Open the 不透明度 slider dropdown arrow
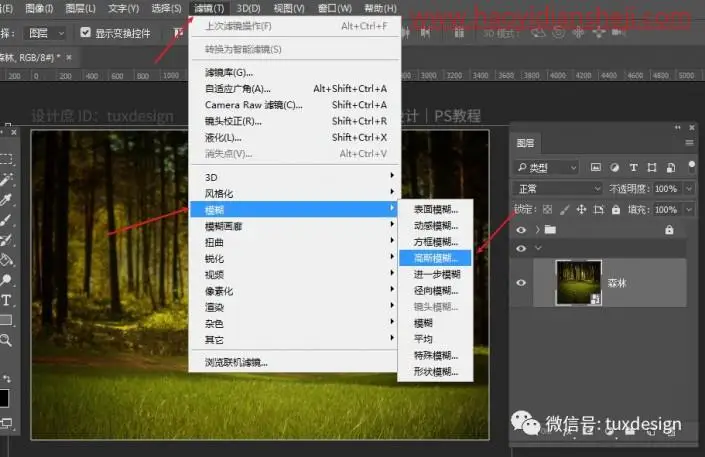Viewport: 705px width, 457px height. point(689,188)
